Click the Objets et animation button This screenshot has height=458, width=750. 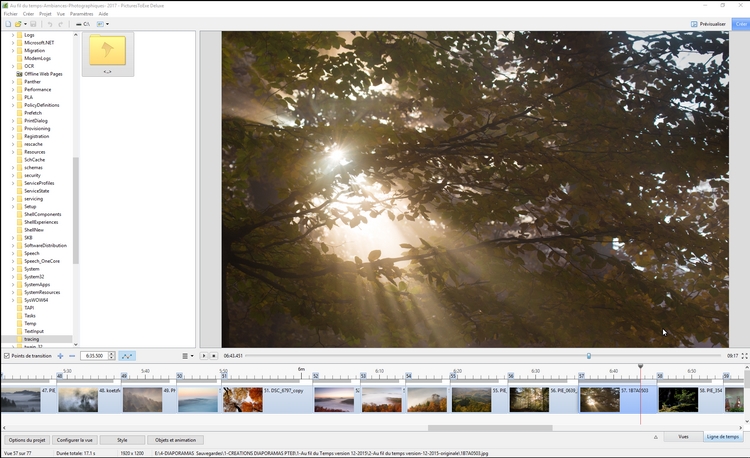(175, 440)
